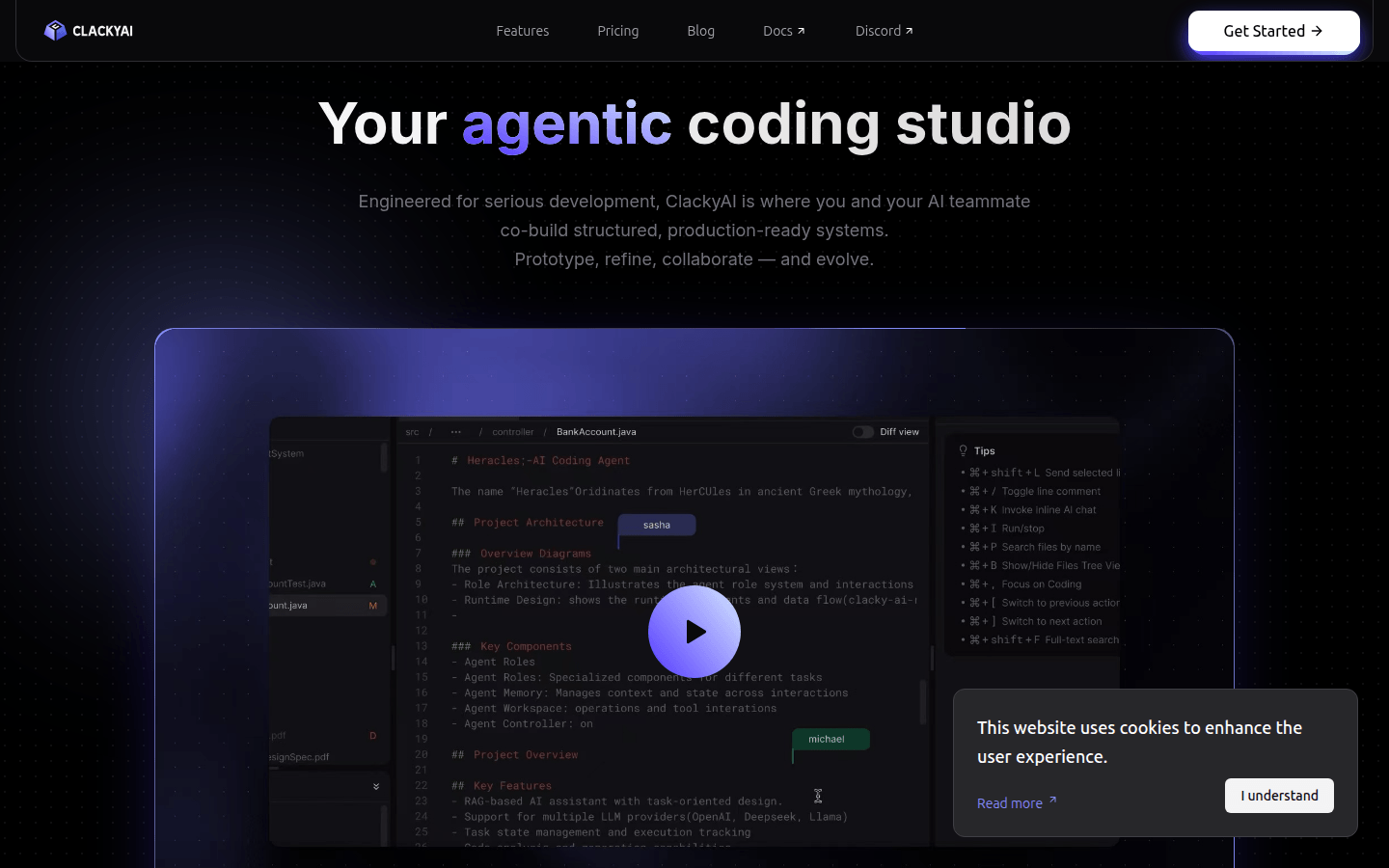Image resolution: width=1389 pixels, height=868 pixels.
Task: Open the Features menu item
Action: coord(523,31)
